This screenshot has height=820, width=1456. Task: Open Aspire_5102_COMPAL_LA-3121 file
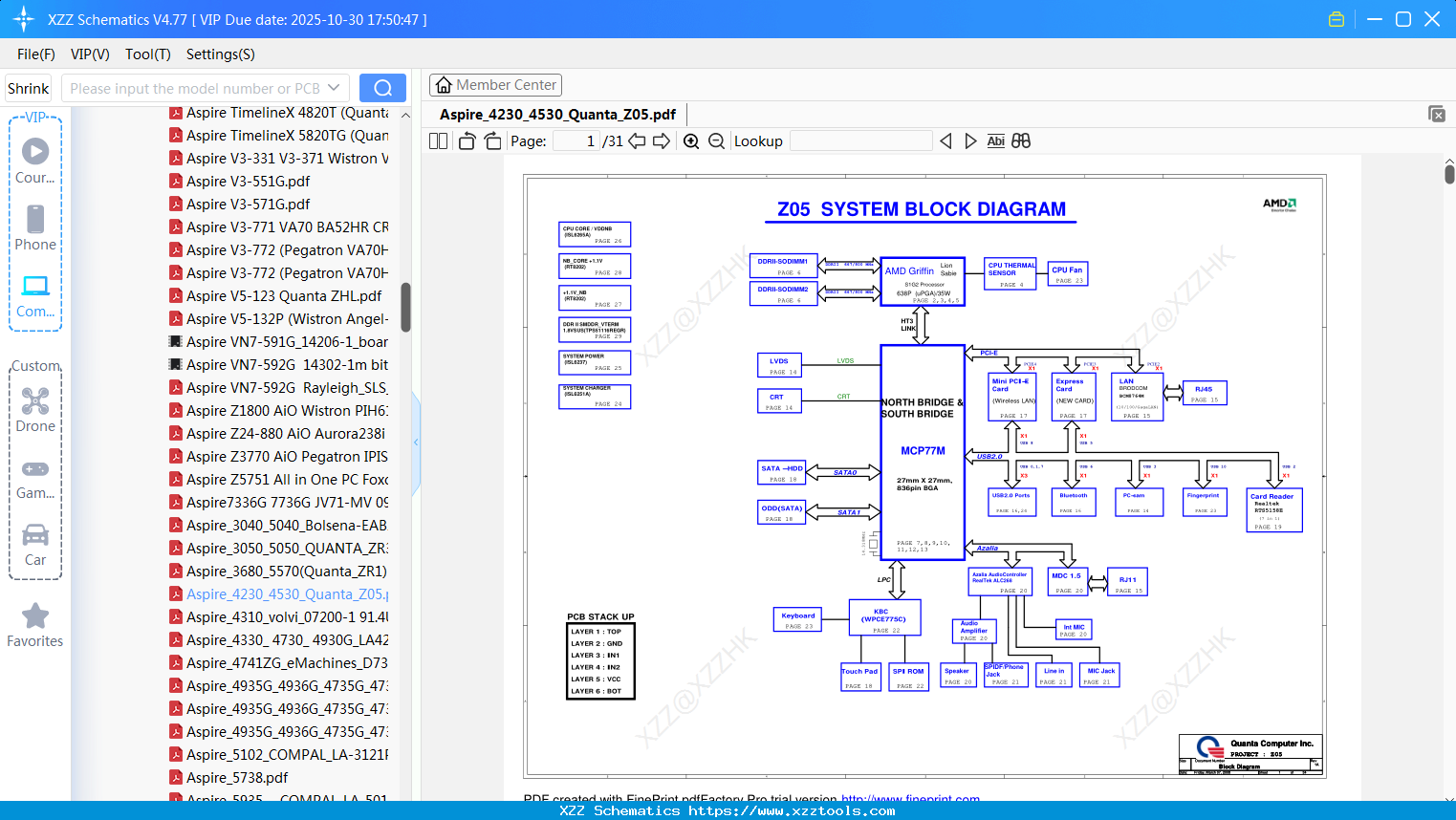pyautogui.click(x=279, y=755)
